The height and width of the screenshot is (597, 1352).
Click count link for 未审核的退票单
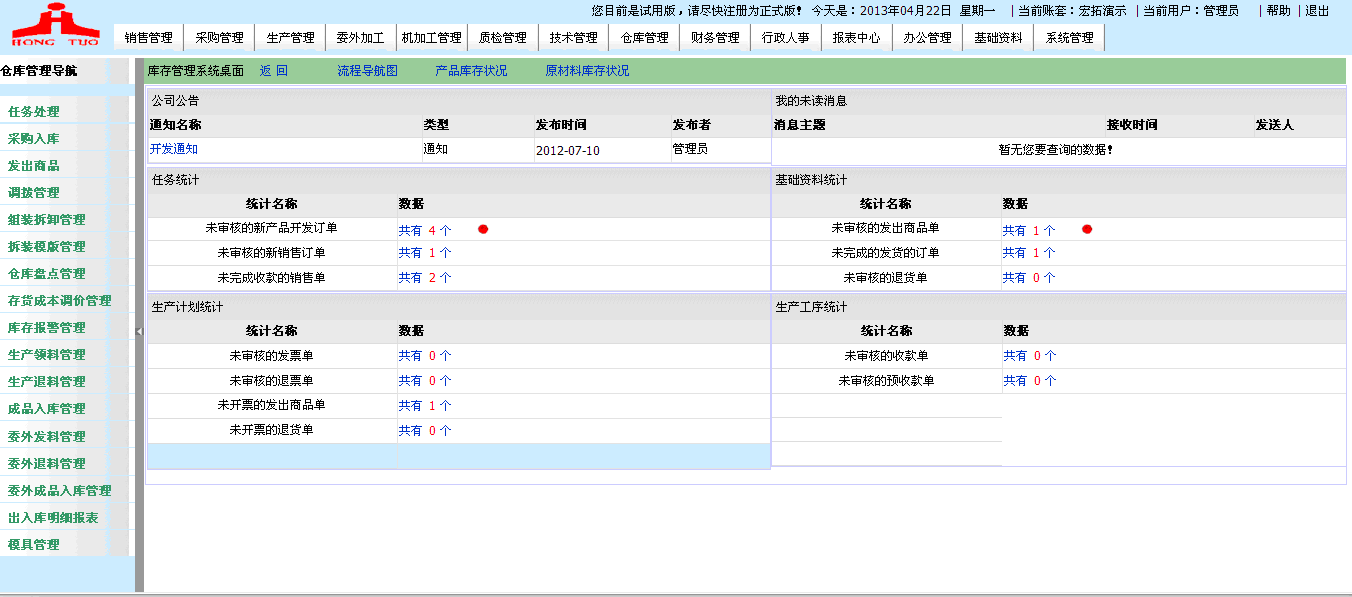[425, 381]
